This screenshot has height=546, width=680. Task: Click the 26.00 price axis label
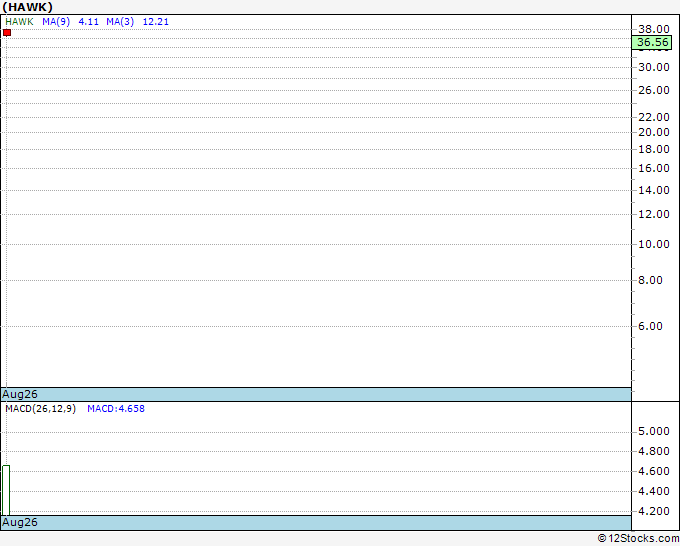tap(654, 90)
